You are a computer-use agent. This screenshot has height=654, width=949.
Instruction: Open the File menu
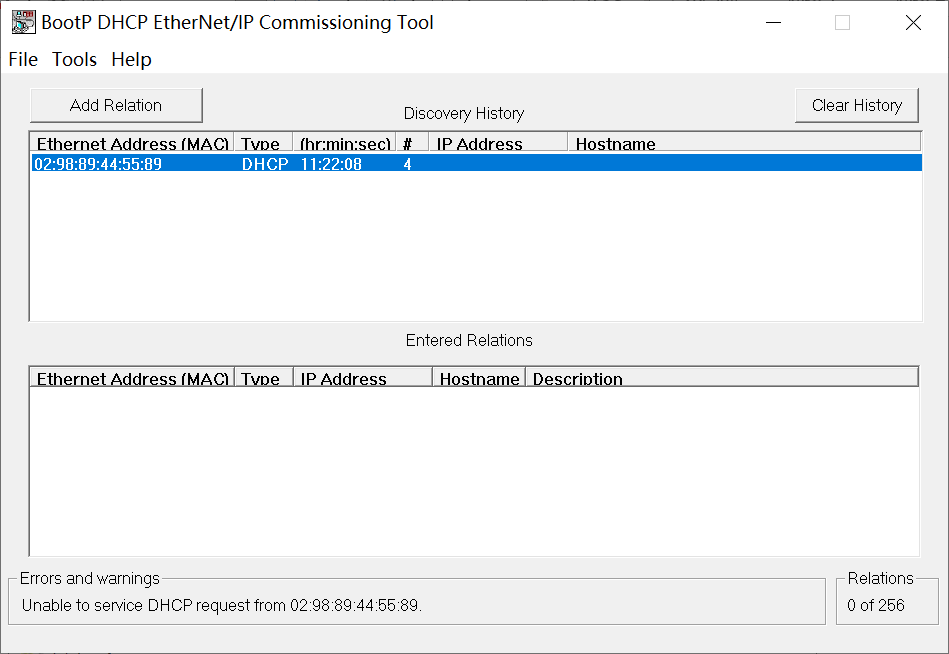pyautogui.click(x=23, y=60)
